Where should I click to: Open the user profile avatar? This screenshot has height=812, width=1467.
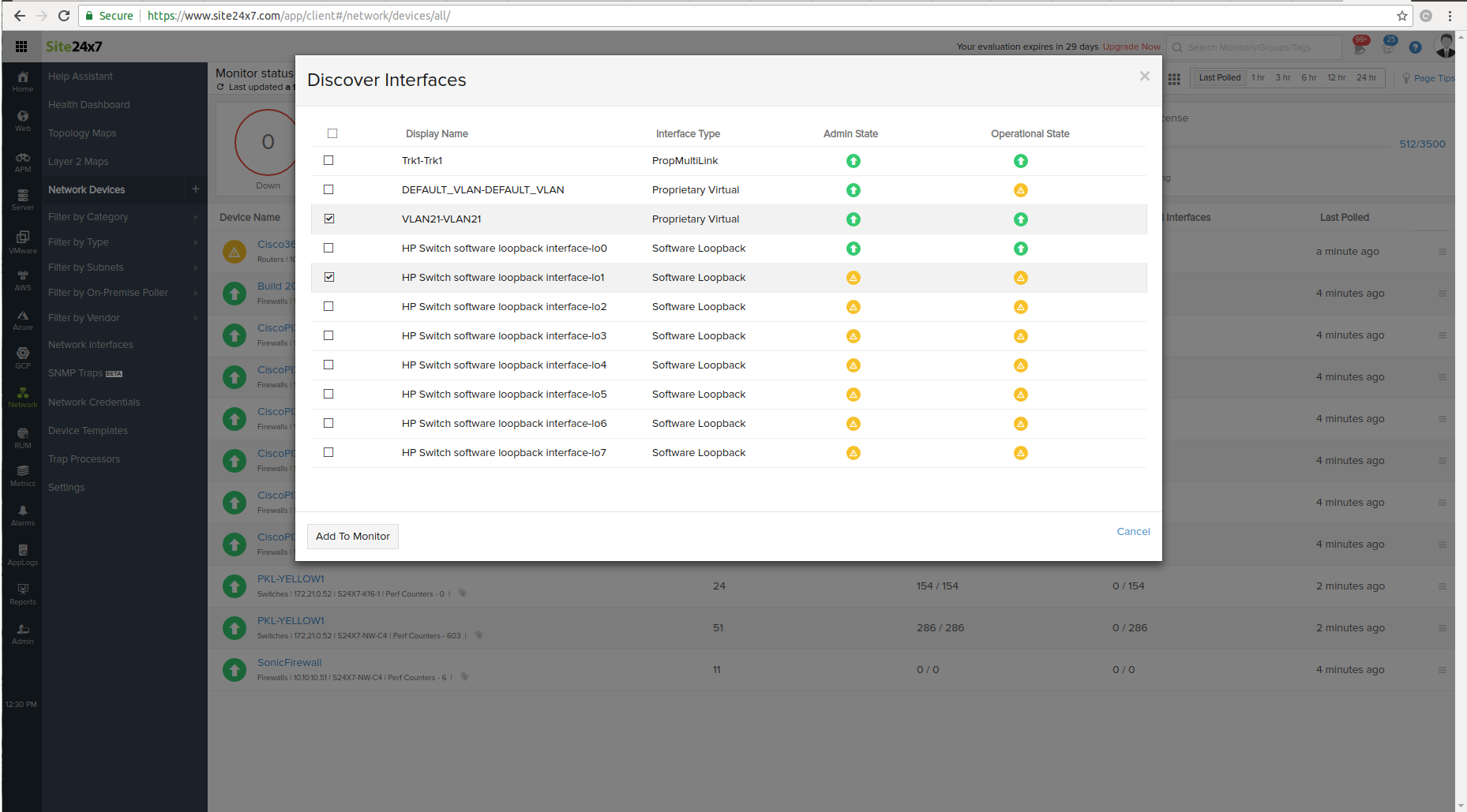point(1444,47)
